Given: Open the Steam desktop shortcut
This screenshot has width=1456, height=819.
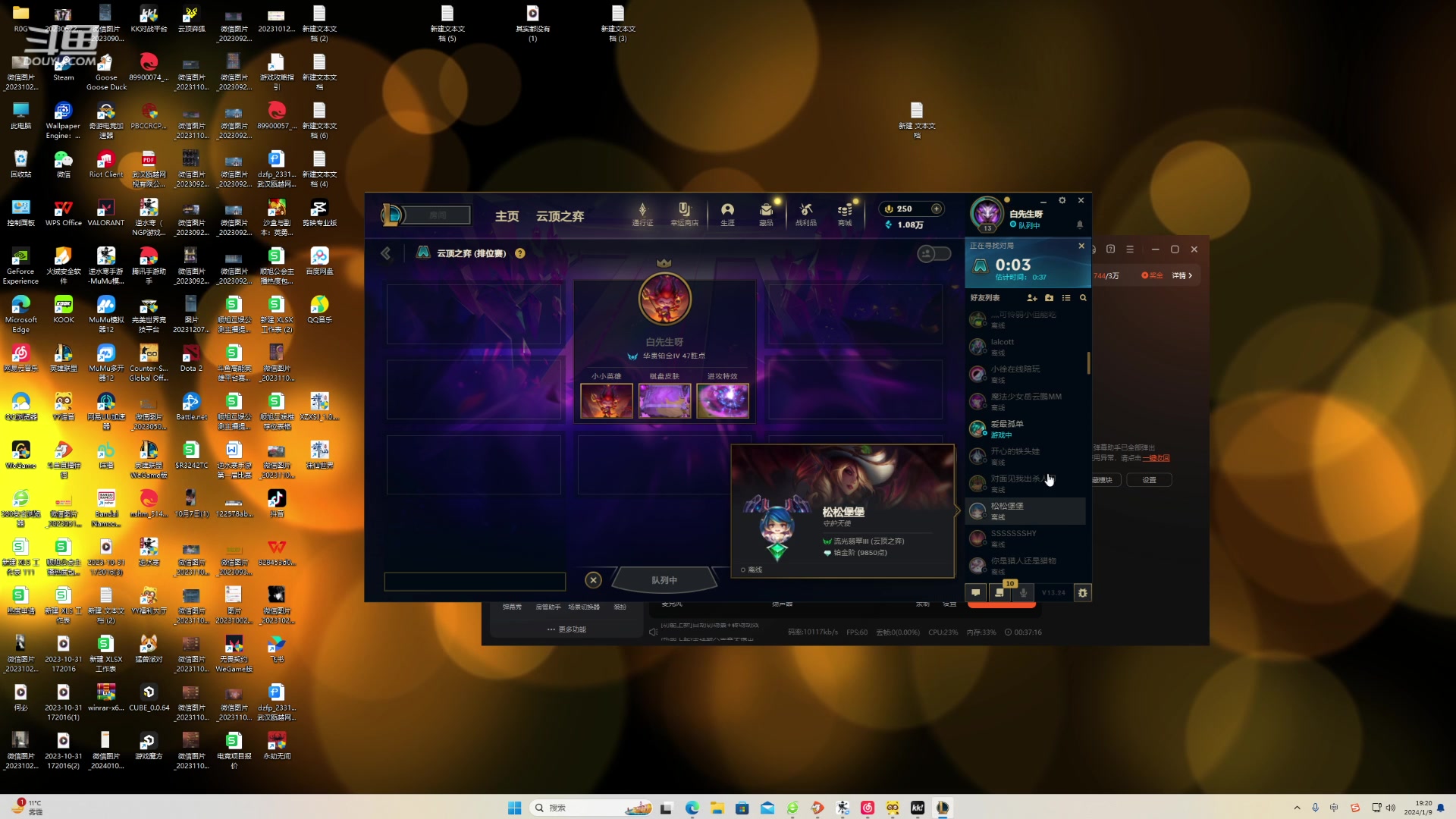Looking at the screenshot, I should 64,67.
